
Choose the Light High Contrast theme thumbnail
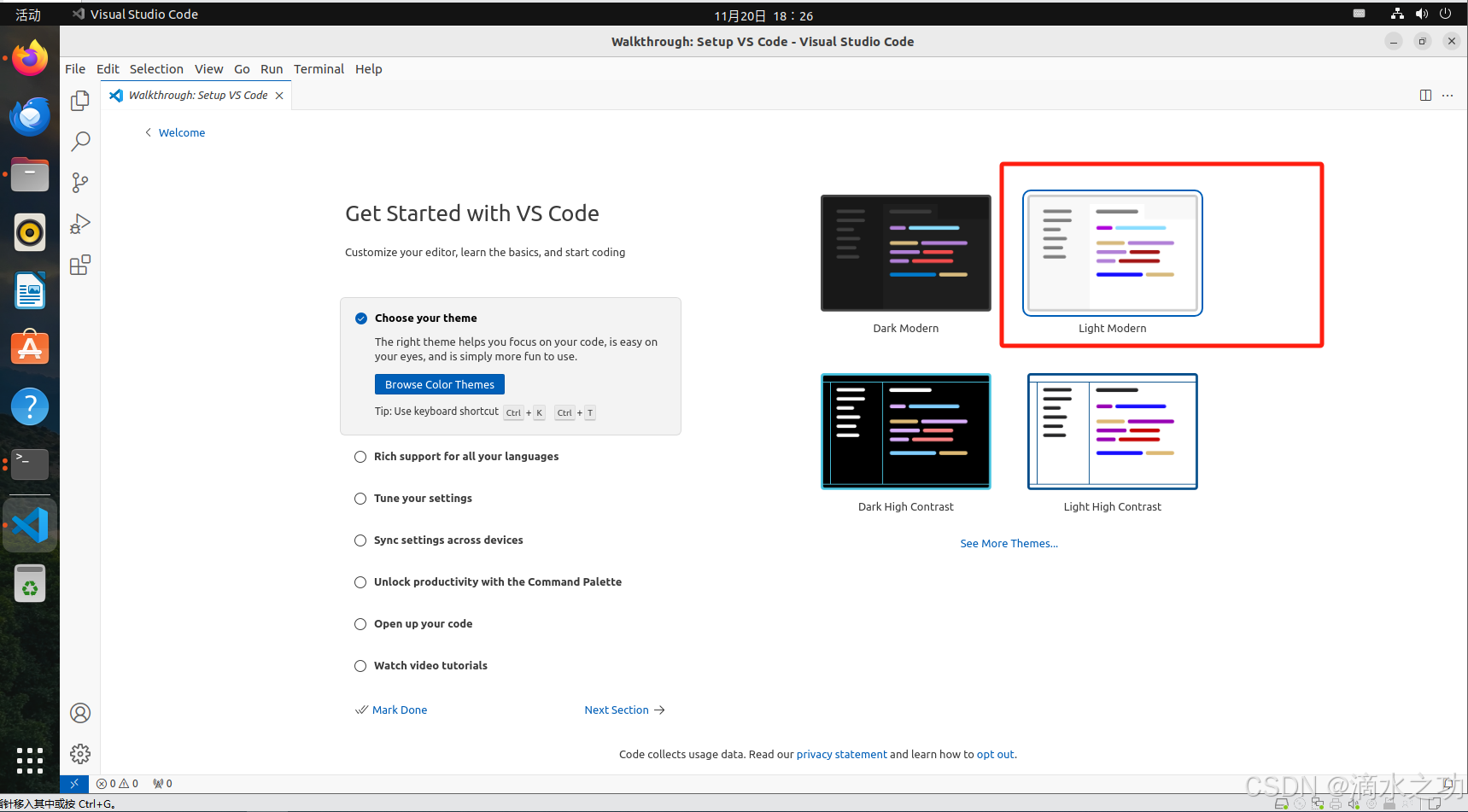(x=1113, y=431)
